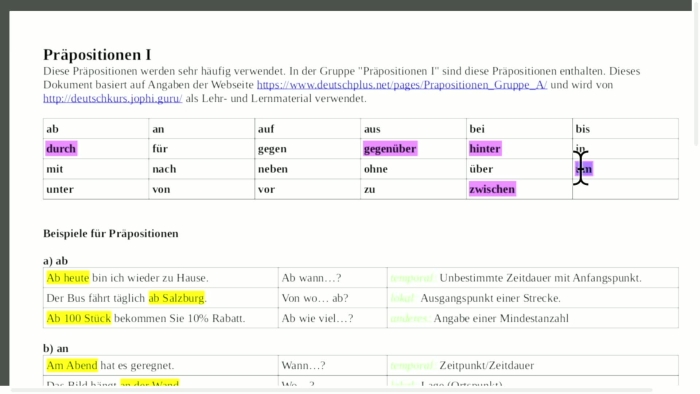Click the 'Von wo… ab?' cell
Viewport: 700px width, 394px height.
[333, 298]
